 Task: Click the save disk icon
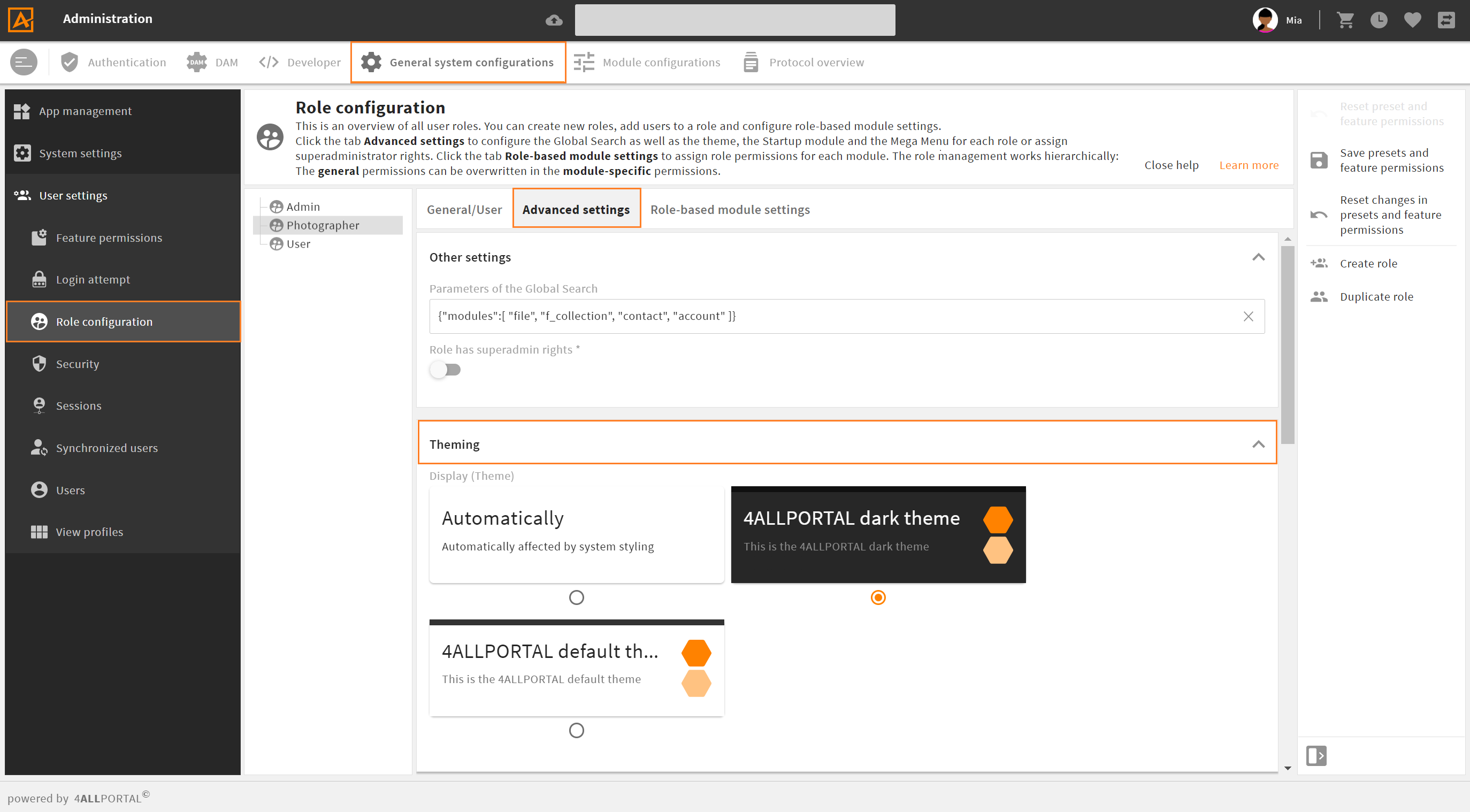coord(1319,160)
